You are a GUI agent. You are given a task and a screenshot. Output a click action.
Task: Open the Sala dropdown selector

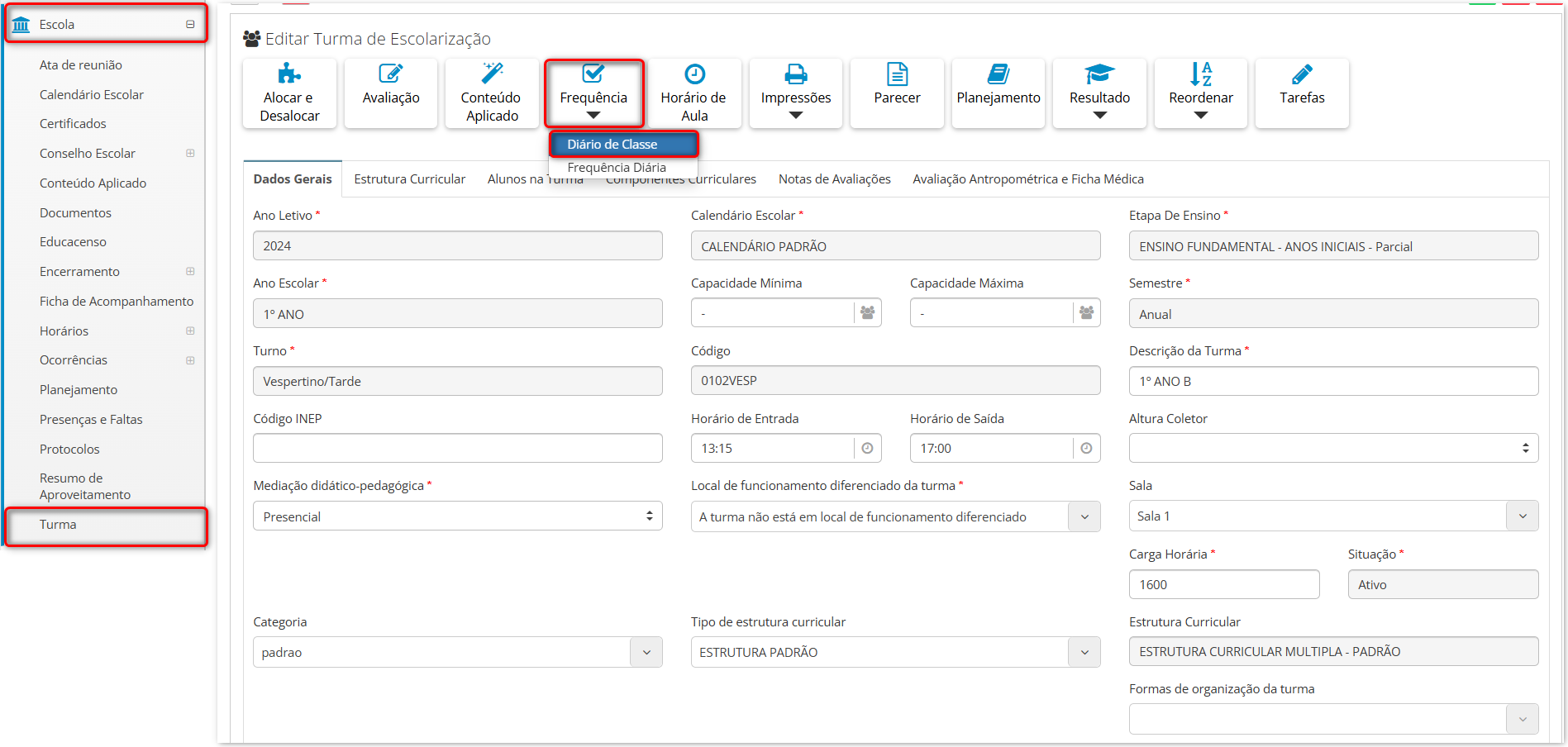[x=1522, y=516]
